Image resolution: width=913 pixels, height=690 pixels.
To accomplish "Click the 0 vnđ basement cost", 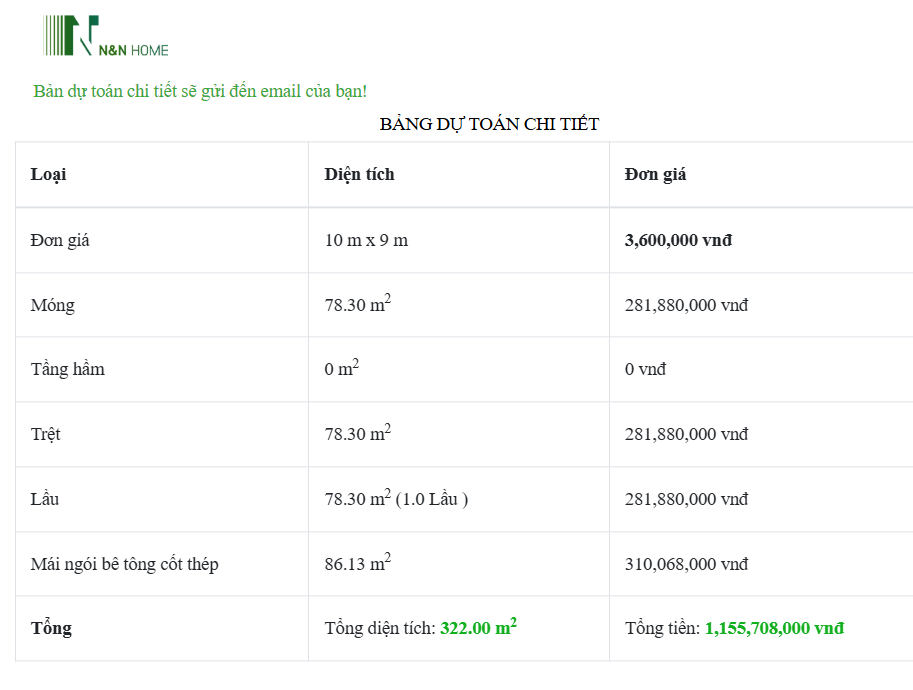I will click(645, 369).
